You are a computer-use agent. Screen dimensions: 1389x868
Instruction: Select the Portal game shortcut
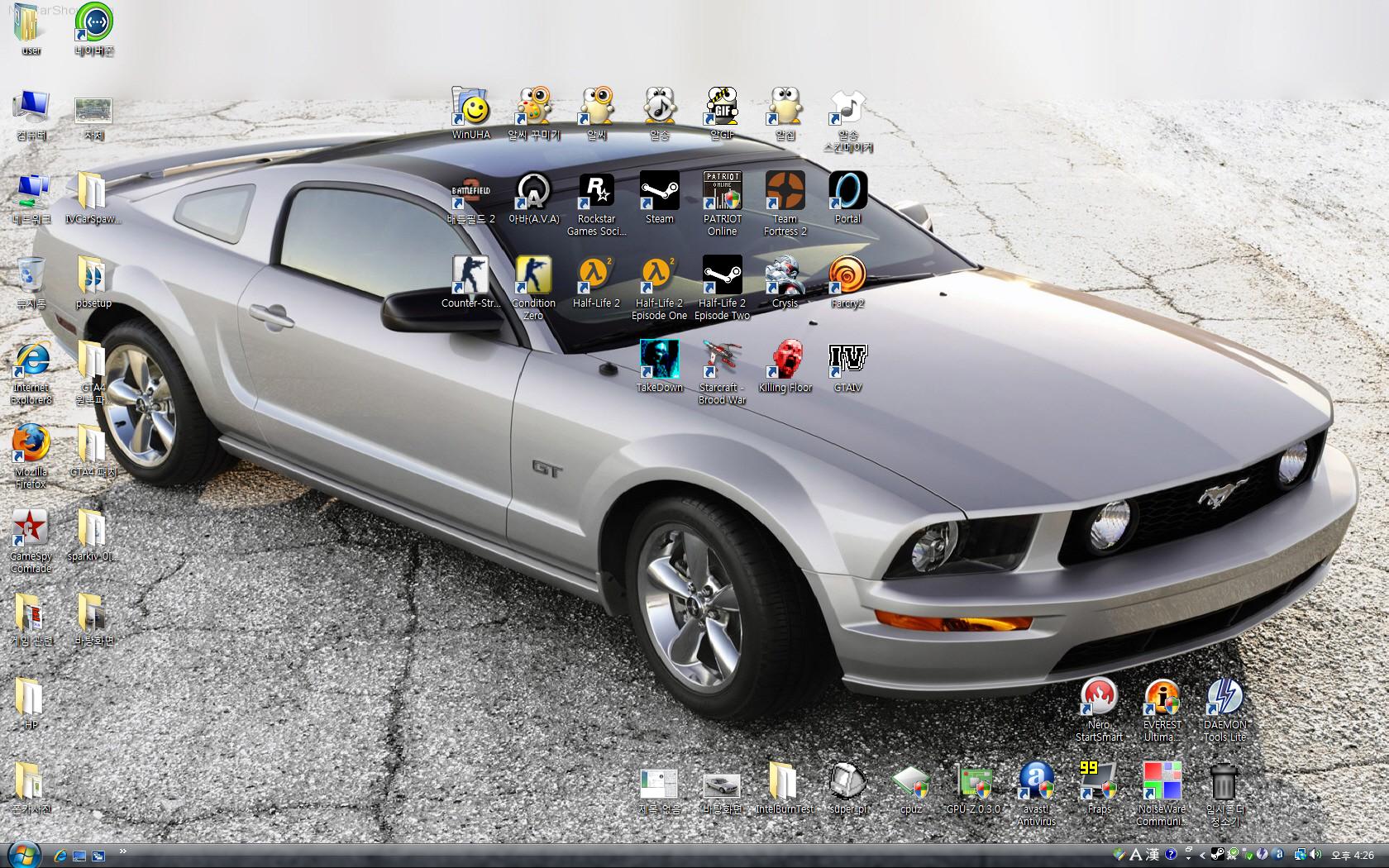pyautogui.click(x=847, y=192)
